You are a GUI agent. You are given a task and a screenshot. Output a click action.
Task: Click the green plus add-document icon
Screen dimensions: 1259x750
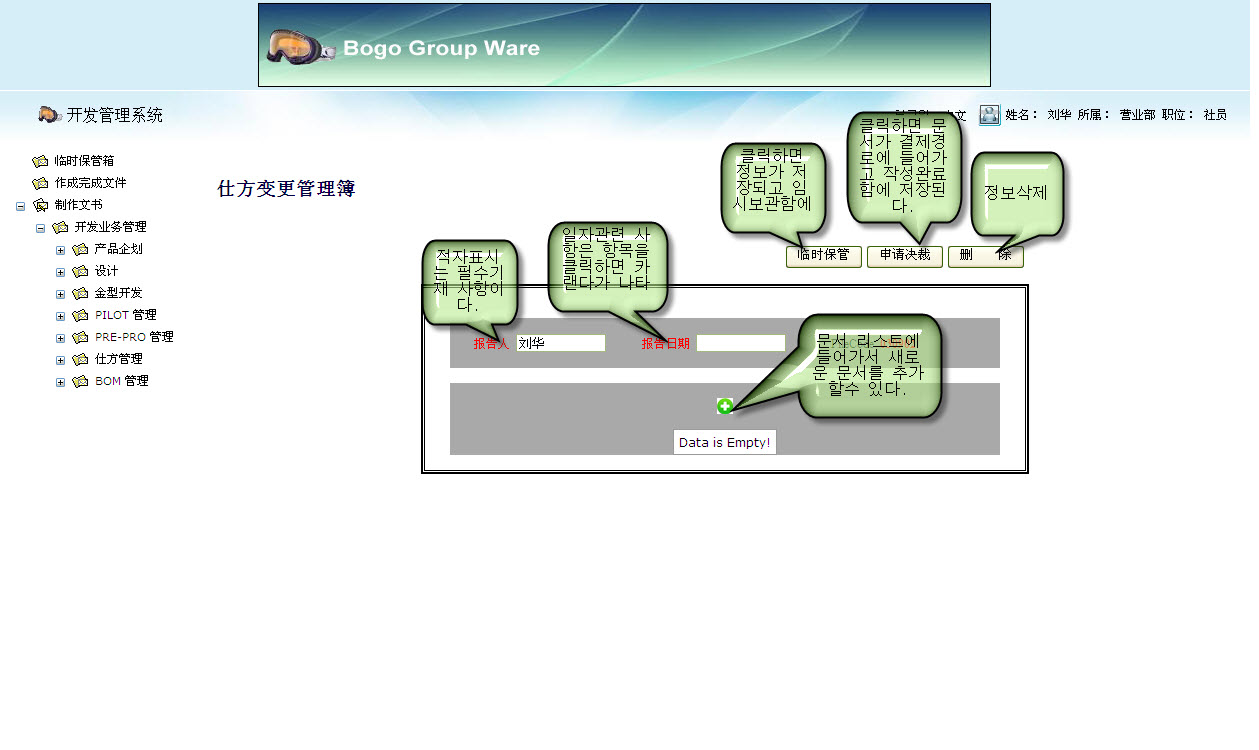[725, 406]
